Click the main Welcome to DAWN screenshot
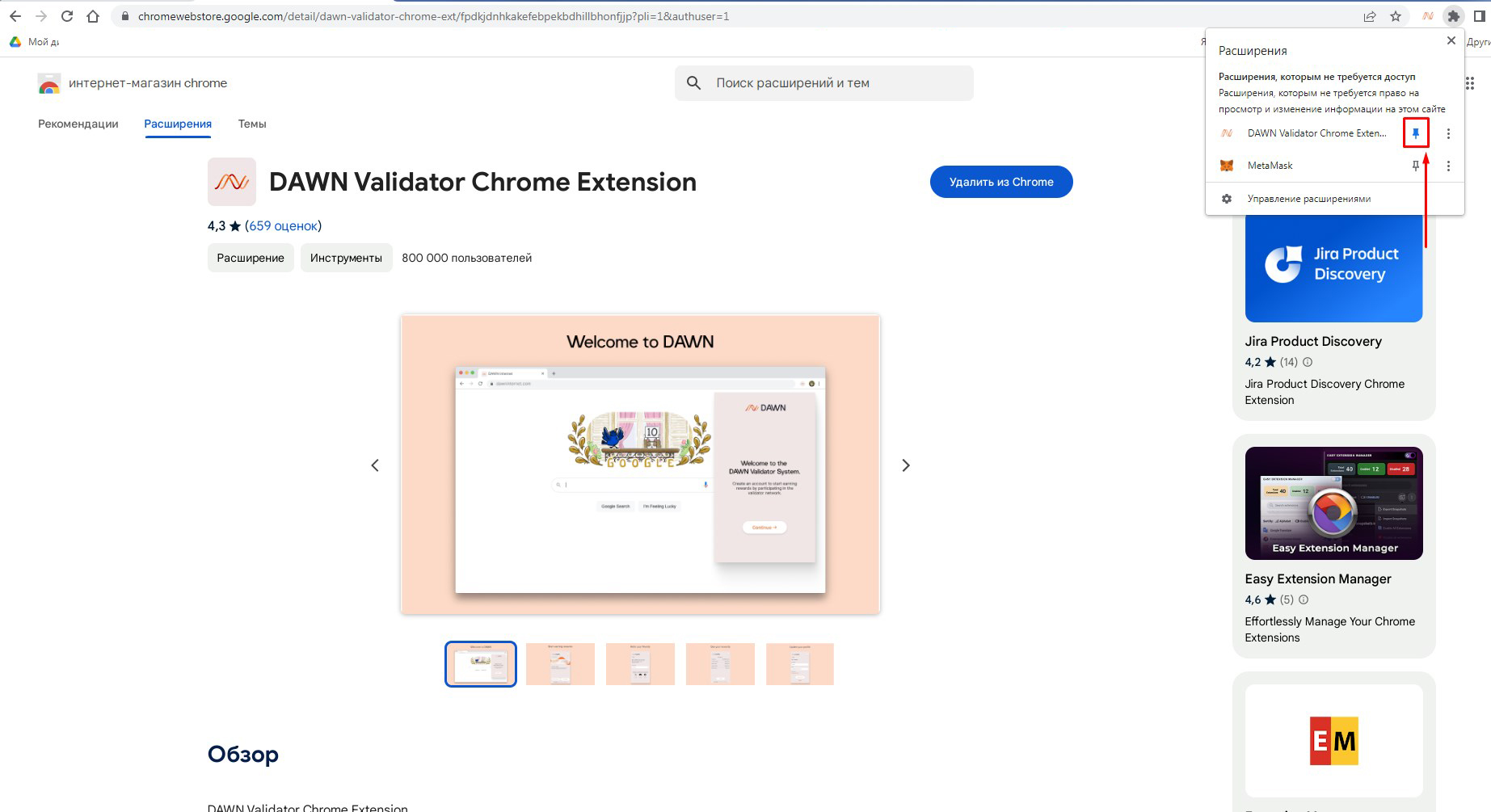Screen dimensions: 1491x812 pyautogui.click(x=640, y=465)
